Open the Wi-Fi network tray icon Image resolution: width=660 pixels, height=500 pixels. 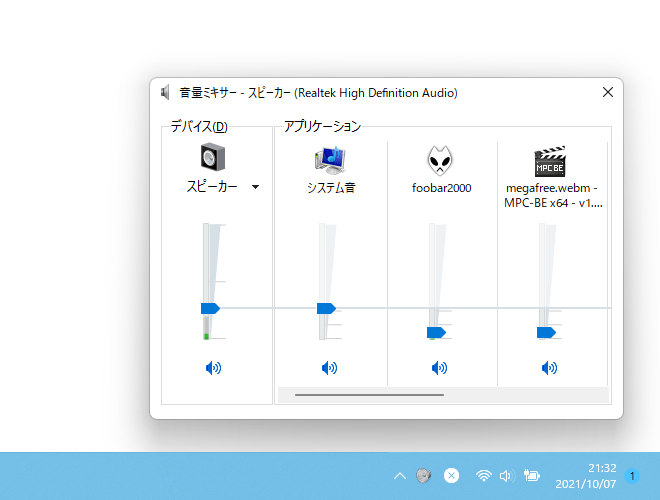484,476
